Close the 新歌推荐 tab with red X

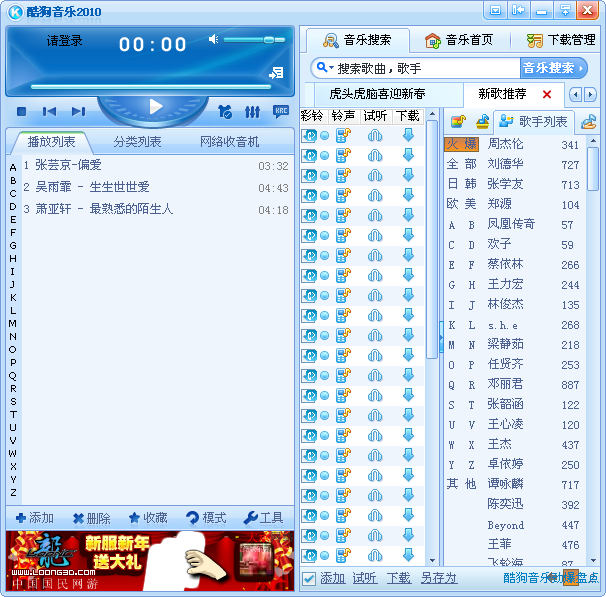point(546,94)
